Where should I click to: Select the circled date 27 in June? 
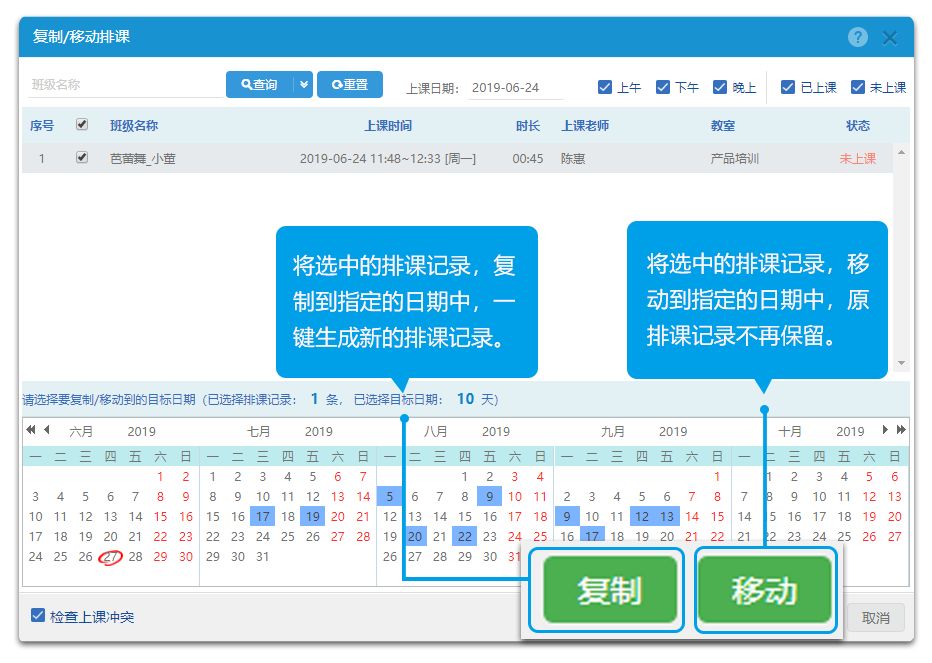click(x=111, y=557)
